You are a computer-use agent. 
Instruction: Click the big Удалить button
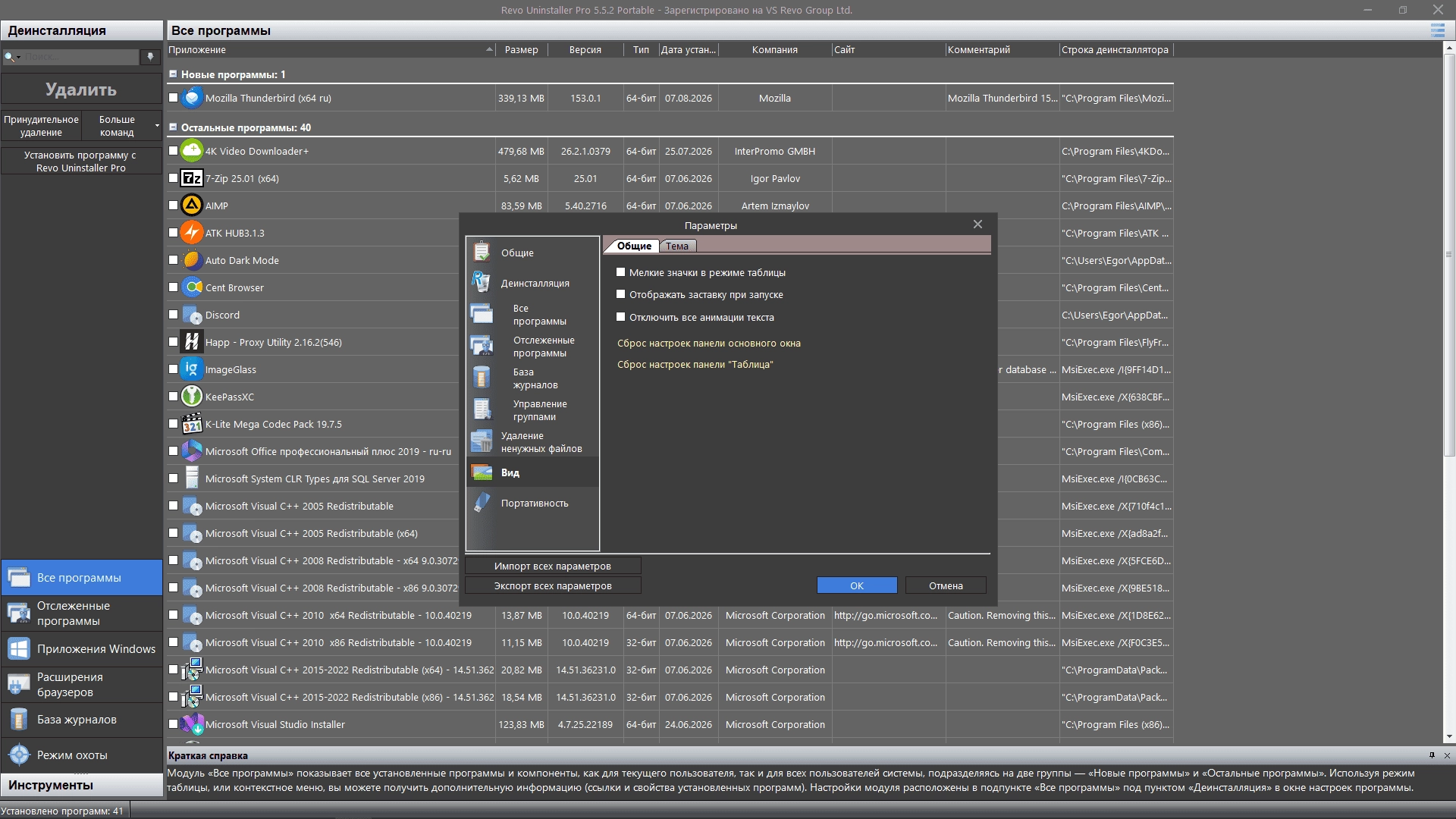[82, 89]
